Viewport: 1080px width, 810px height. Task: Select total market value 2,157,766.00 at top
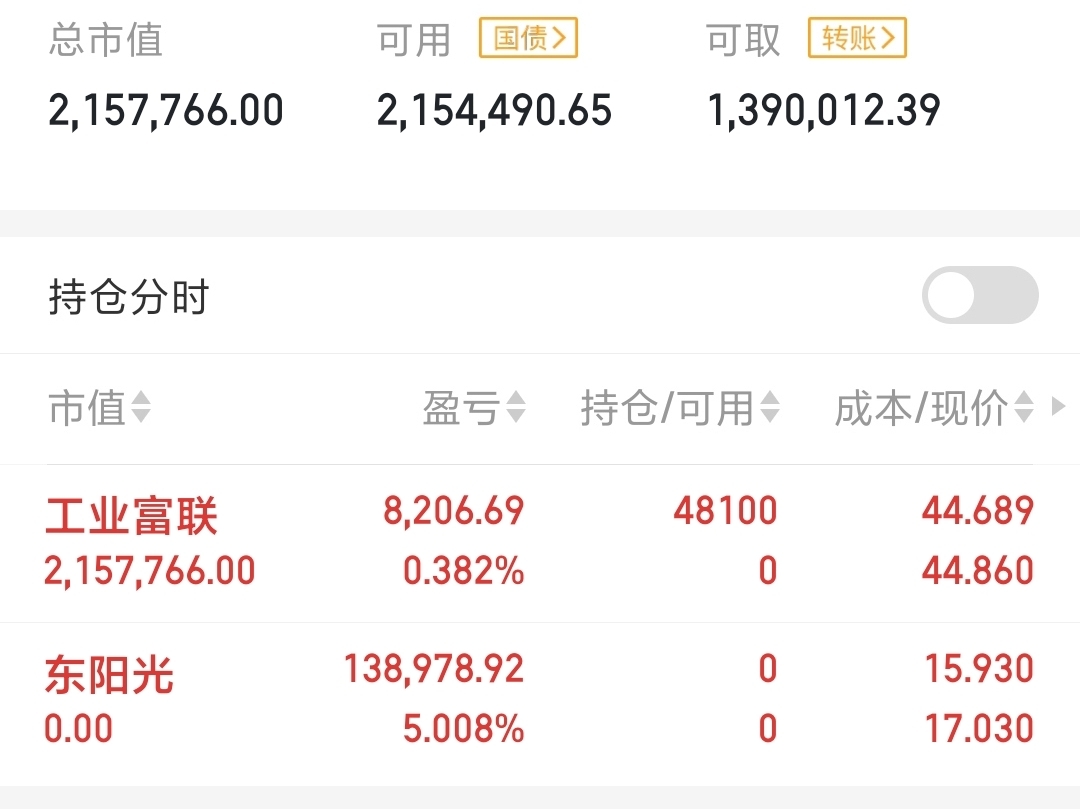166,111
